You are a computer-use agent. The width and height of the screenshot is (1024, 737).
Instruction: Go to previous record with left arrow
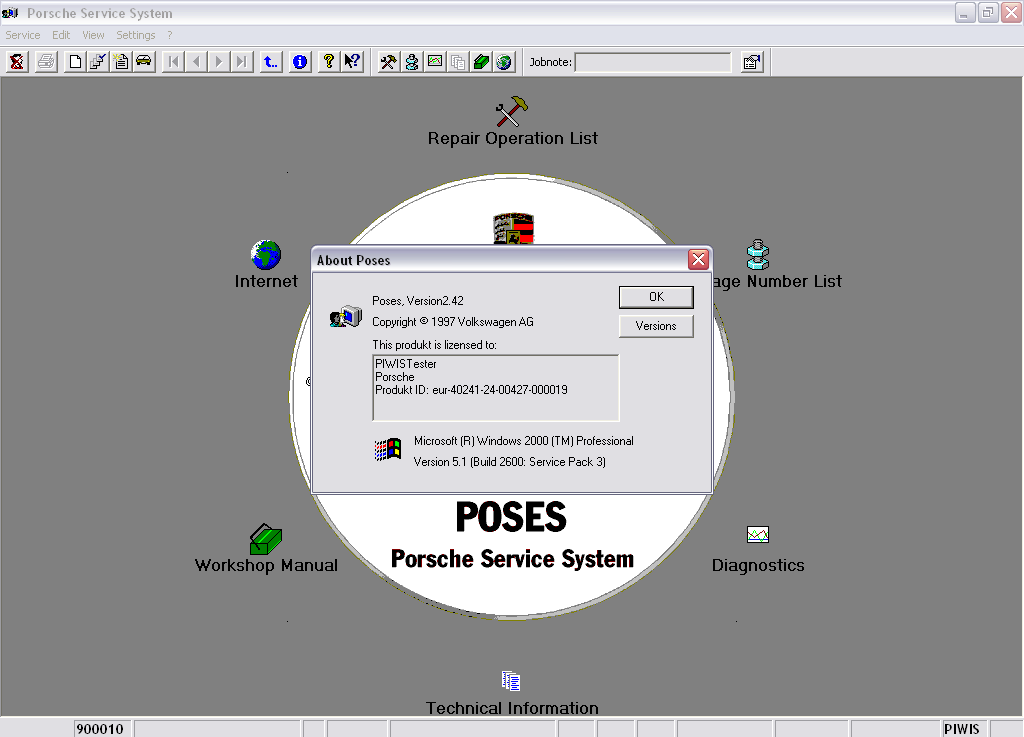click(196, 62)
